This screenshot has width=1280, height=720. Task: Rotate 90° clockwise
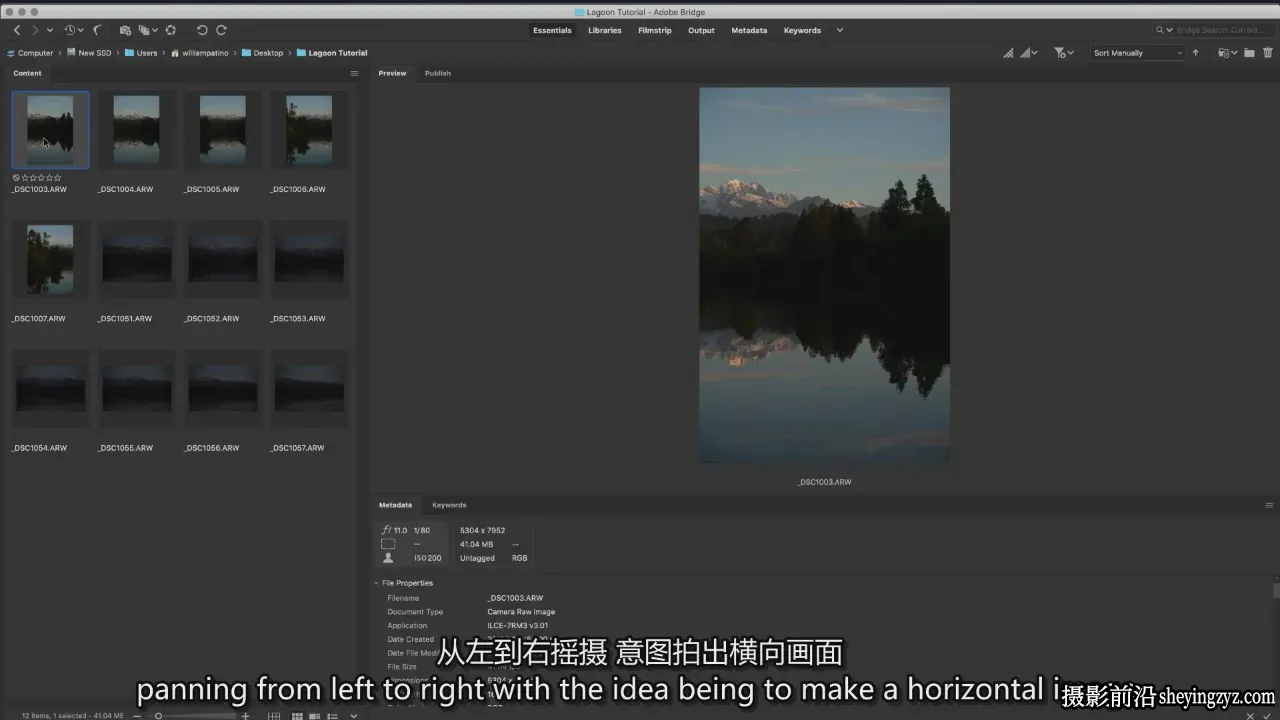(x=222, y=31)
